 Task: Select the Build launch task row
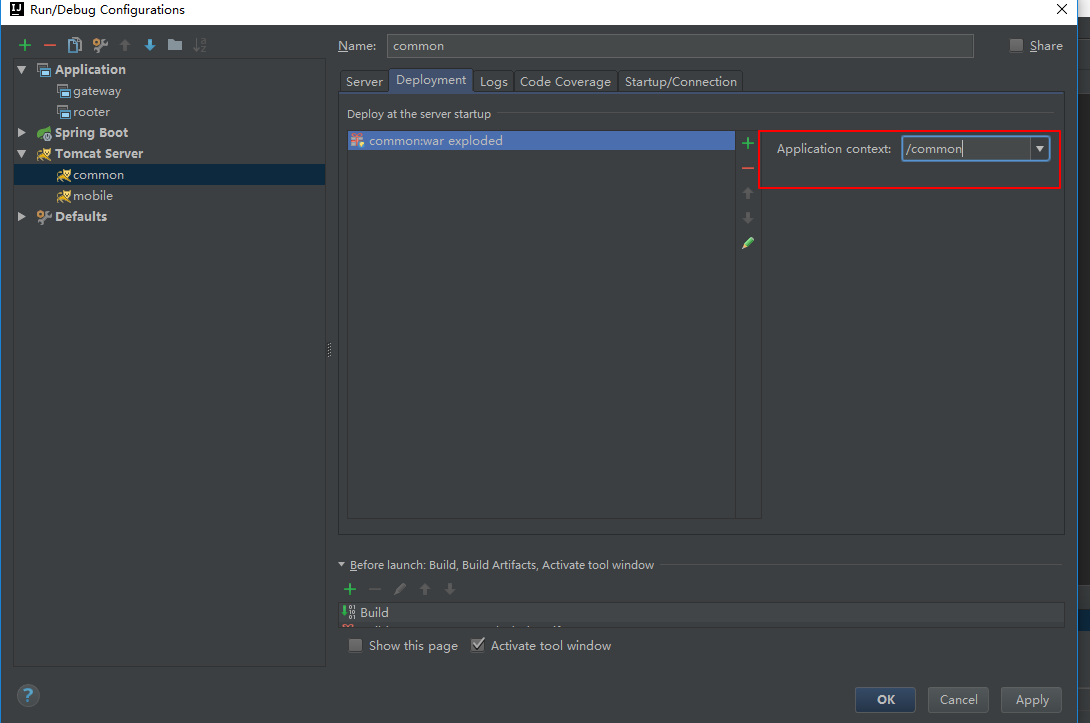[x=701, y=612]
